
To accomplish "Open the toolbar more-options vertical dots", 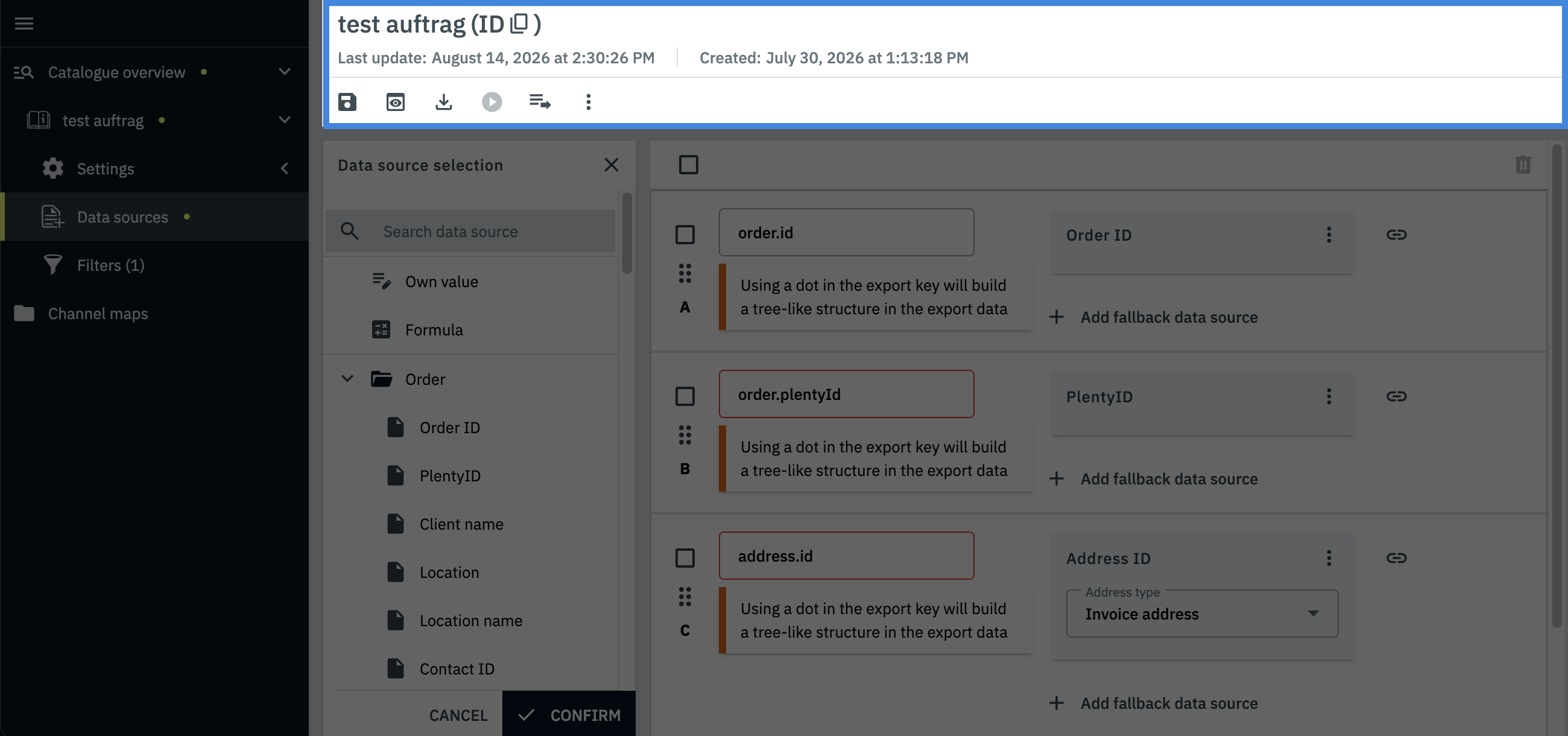I will (588, 102).
